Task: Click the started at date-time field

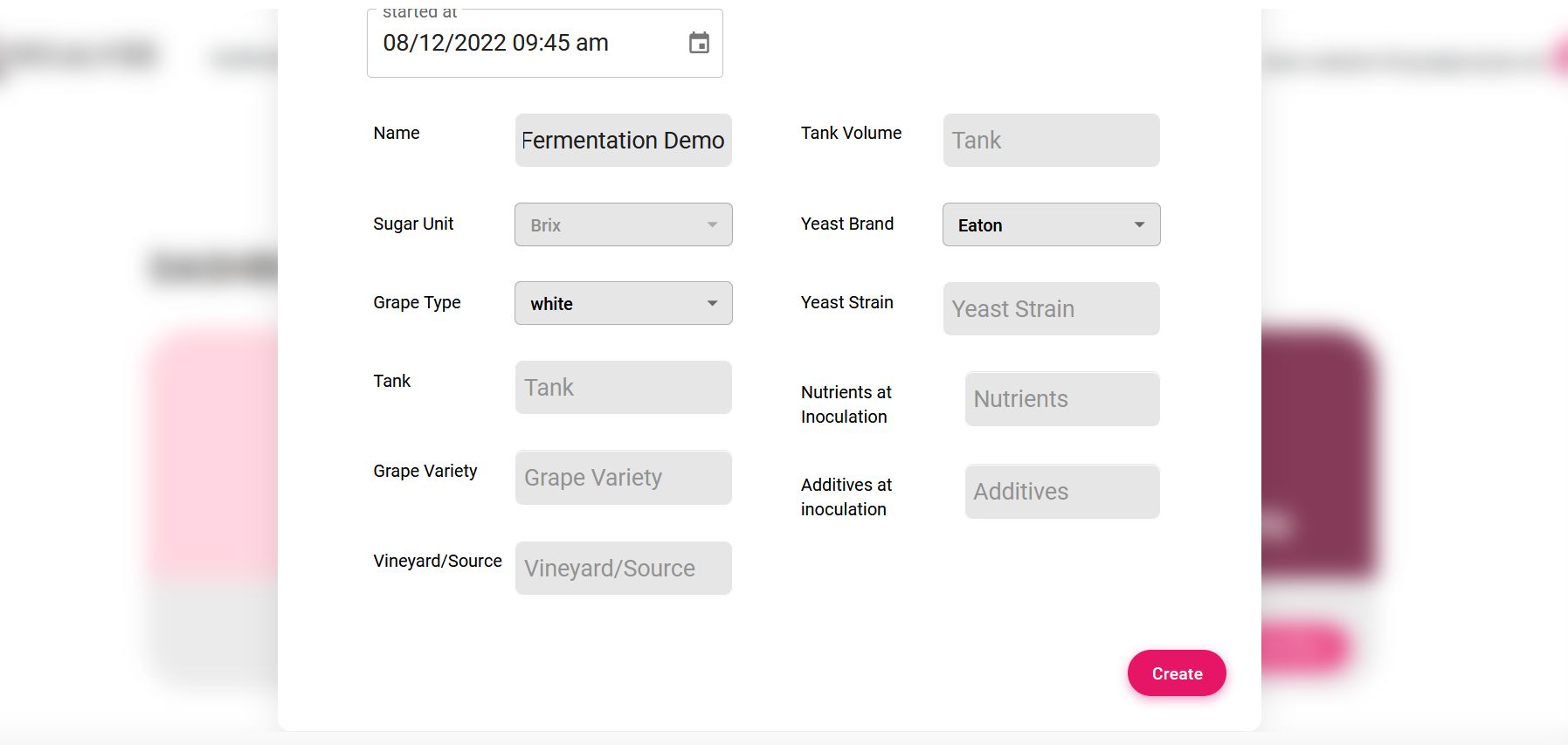Action: pyautogui.click(x=524, y=43)
